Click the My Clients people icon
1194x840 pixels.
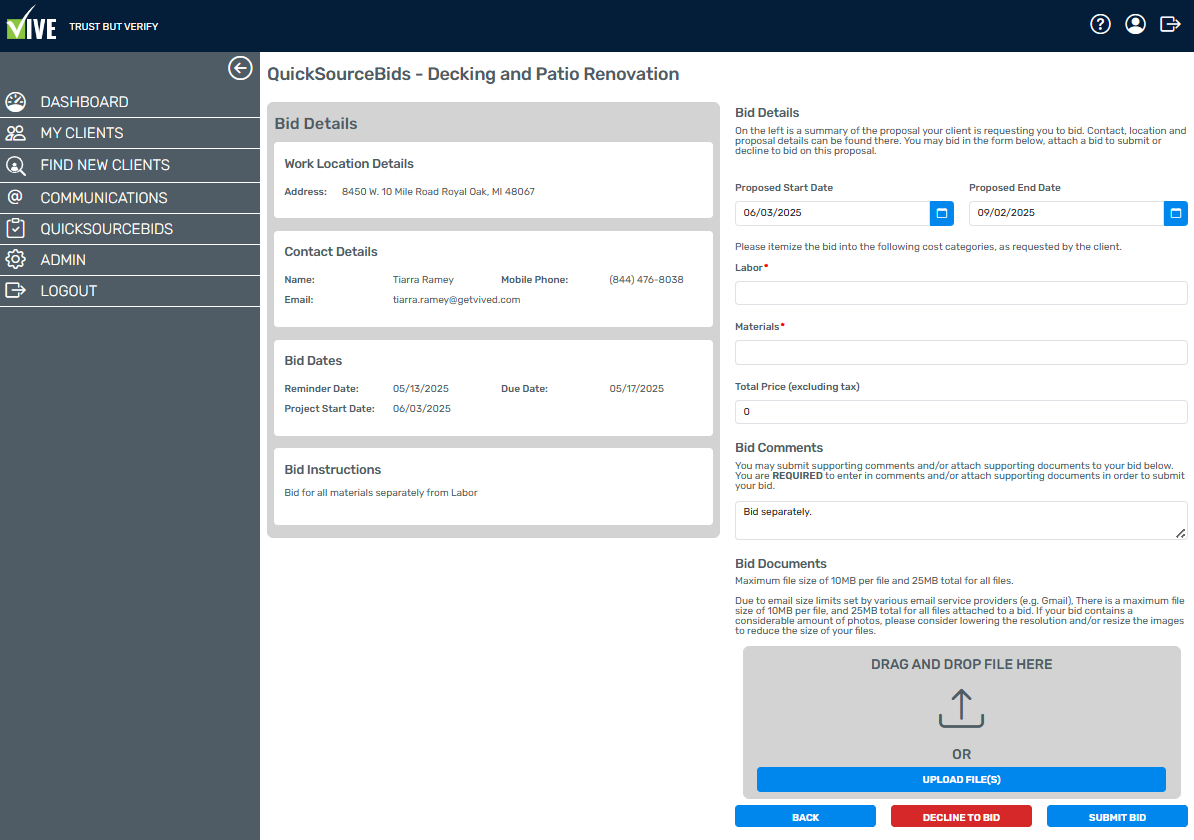16,133
